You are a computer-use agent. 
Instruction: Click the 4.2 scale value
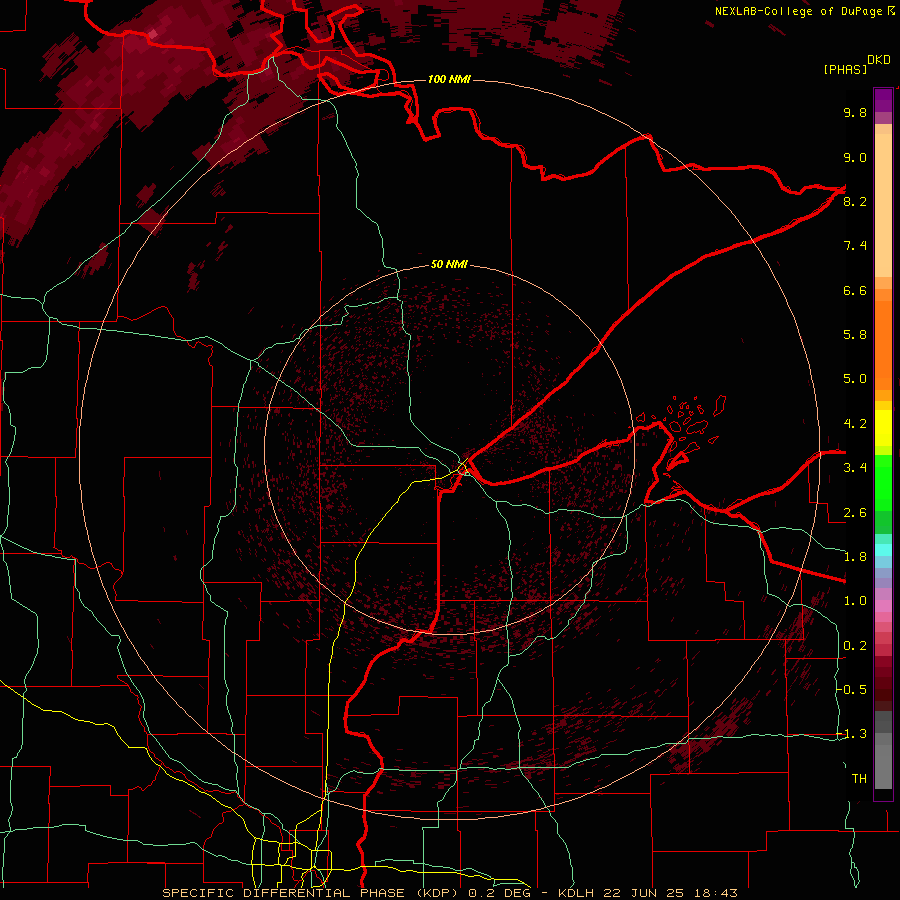(855, 424)
